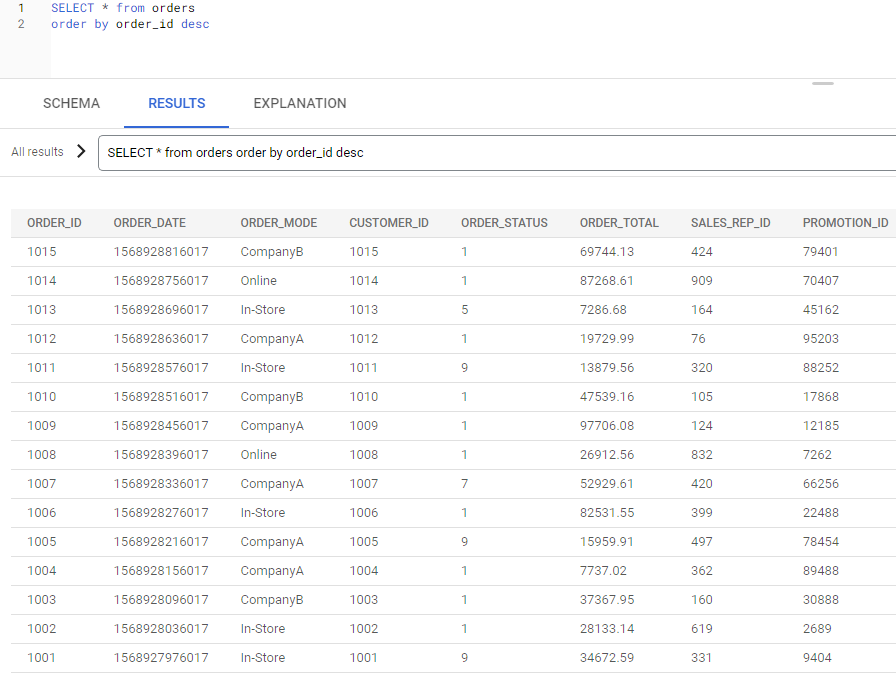Click order total 47539.16
This screenshot has width=896, height=677.
pos(607,397)
